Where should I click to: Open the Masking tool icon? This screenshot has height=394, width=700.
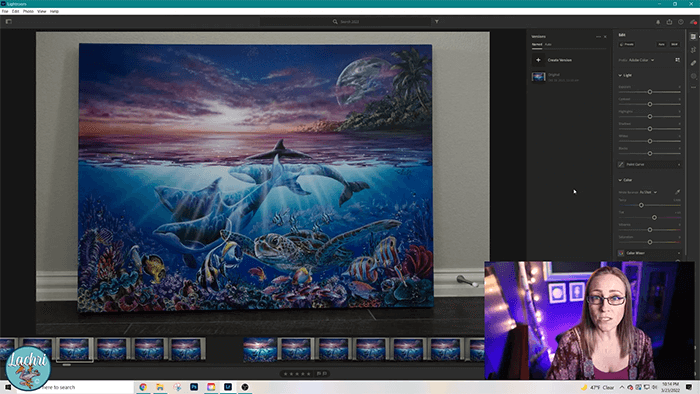(x=693, y=76)
